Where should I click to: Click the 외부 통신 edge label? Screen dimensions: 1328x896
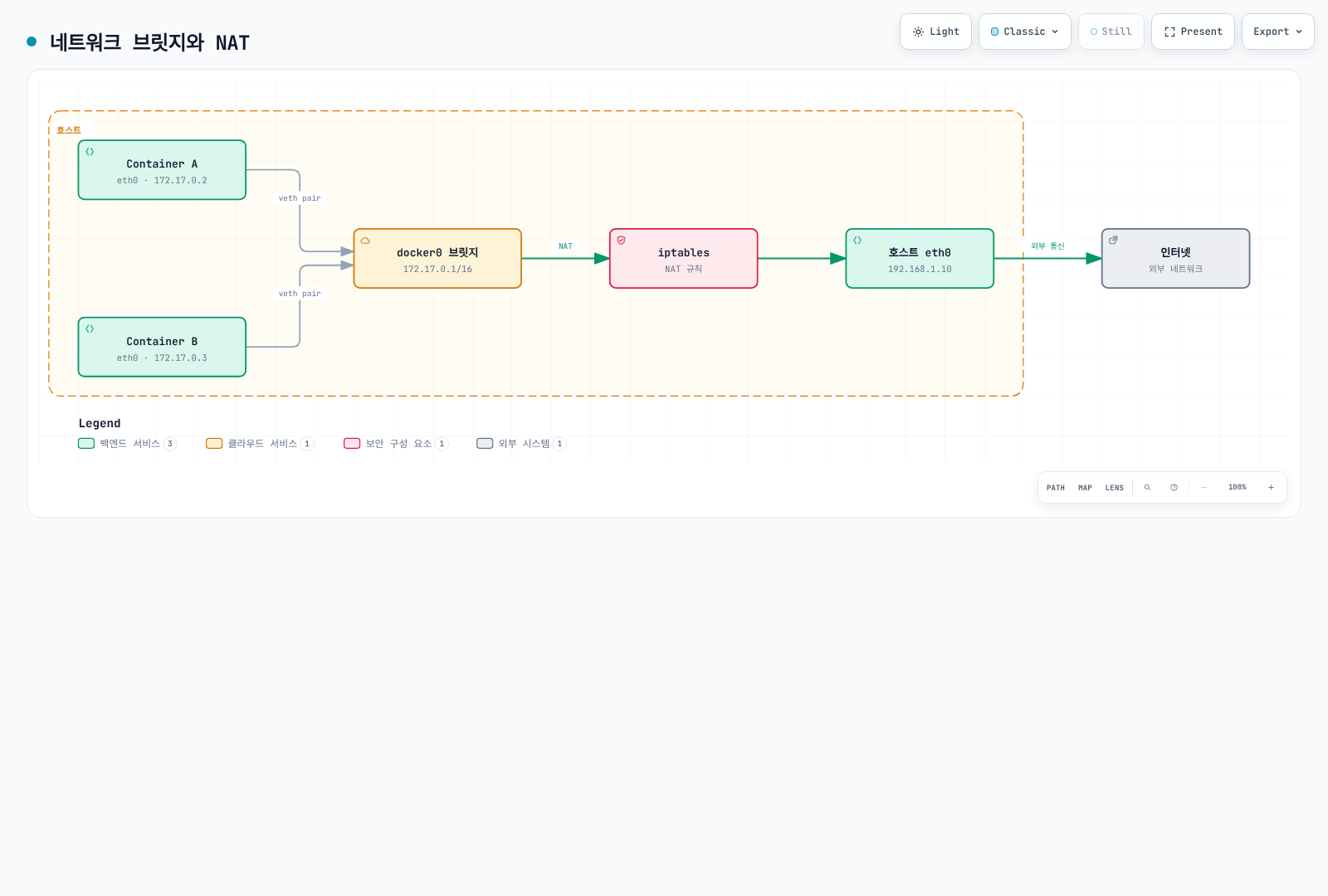tap(1047, 246)
